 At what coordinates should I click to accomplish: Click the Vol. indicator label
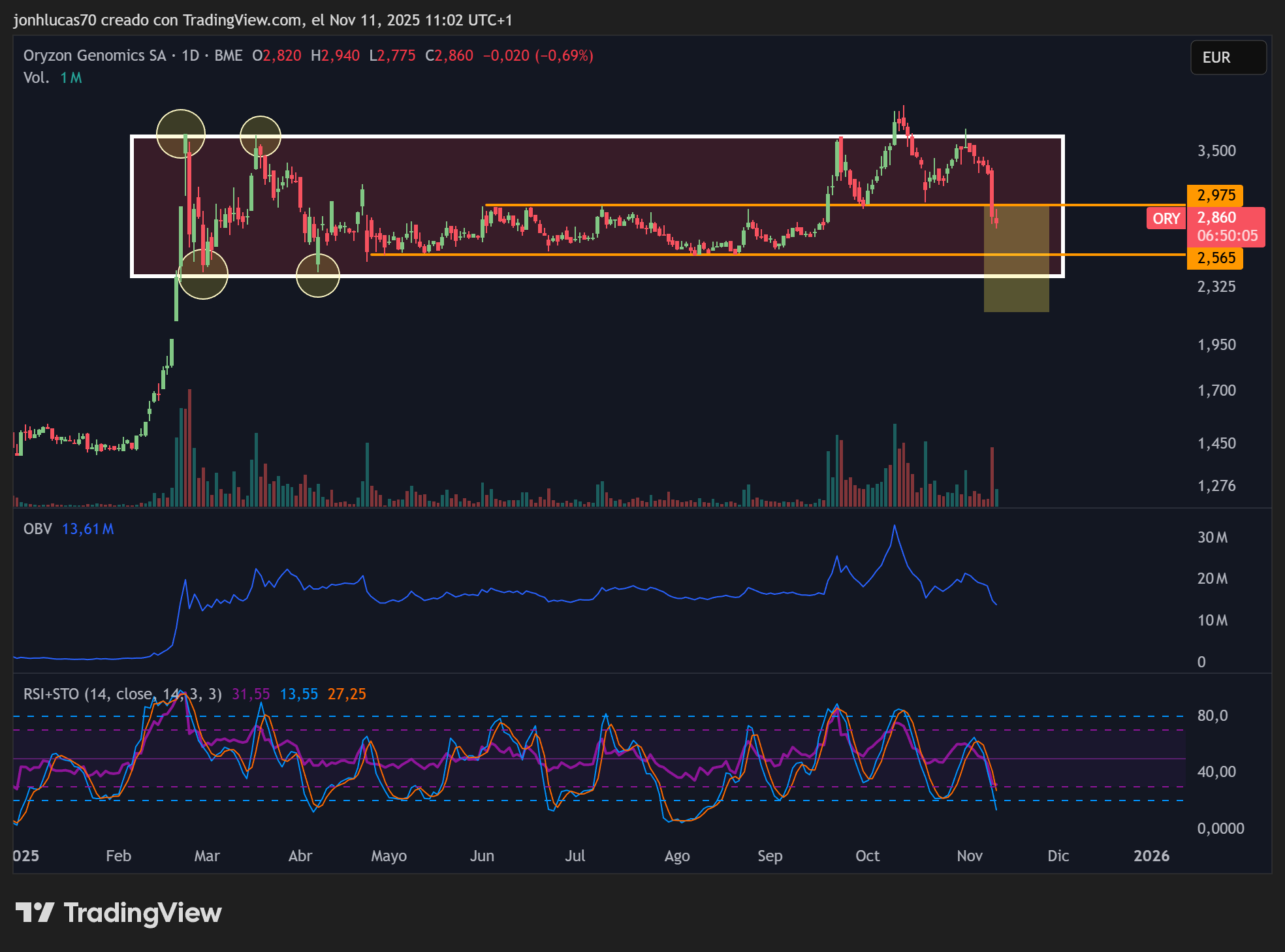pos(37,78)
